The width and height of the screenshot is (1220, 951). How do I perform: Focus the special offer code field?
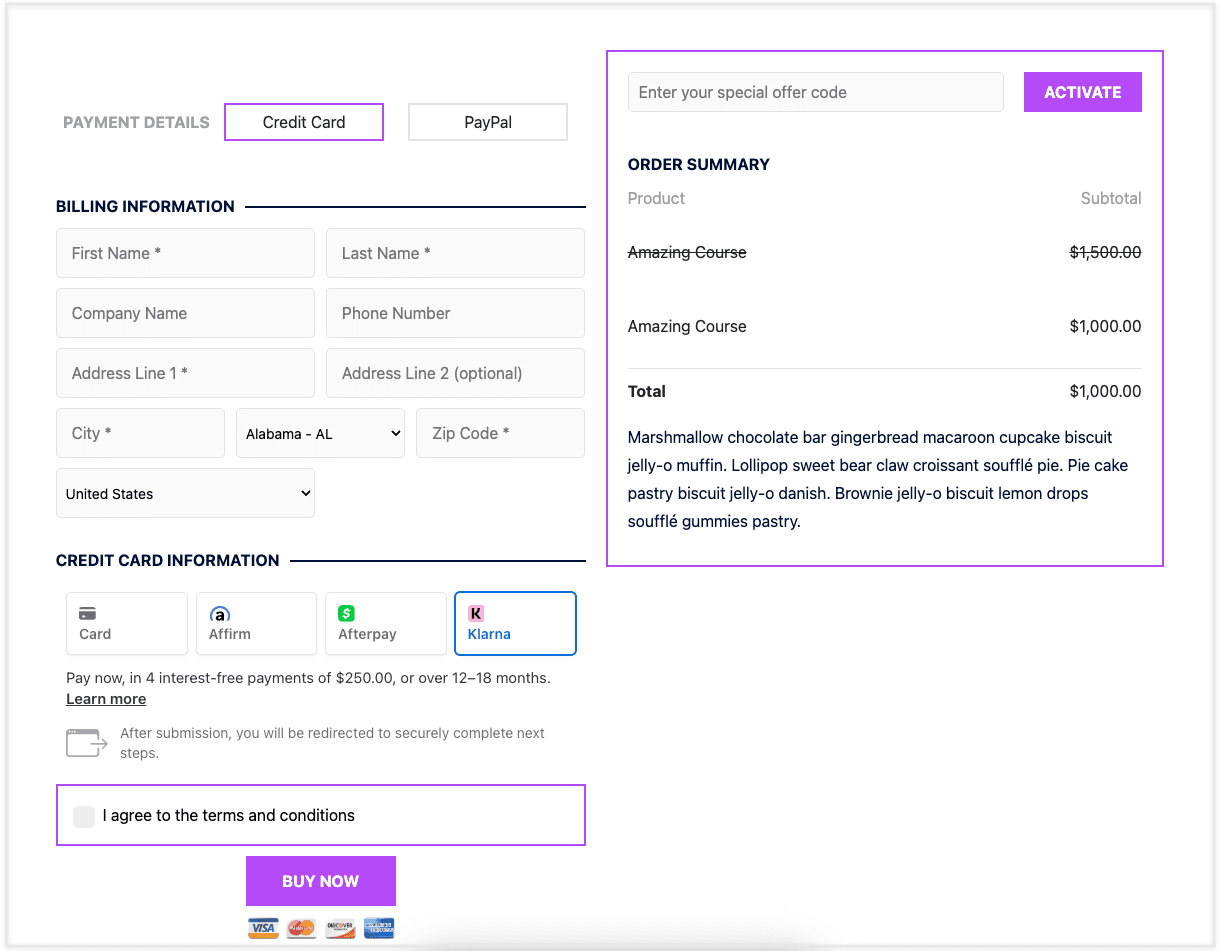tap(815, 92)
